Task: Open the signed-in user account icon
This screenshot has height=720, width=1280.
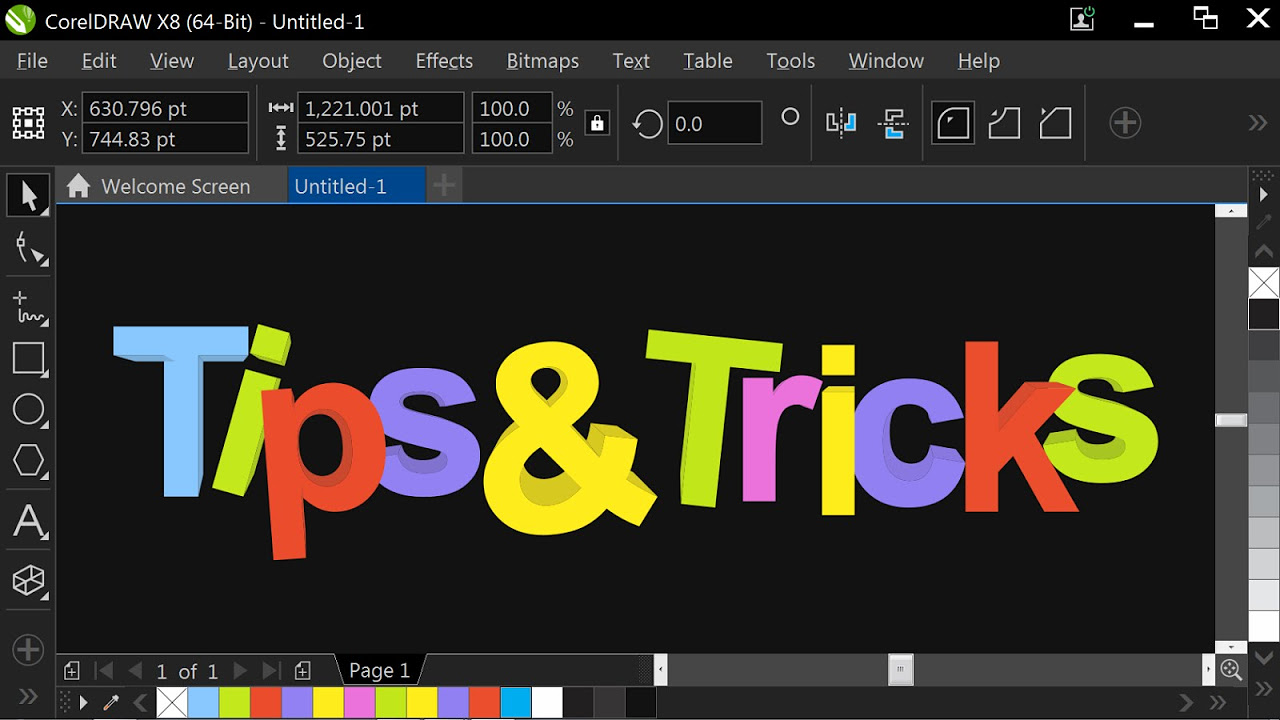Action: pos(1082,18)
